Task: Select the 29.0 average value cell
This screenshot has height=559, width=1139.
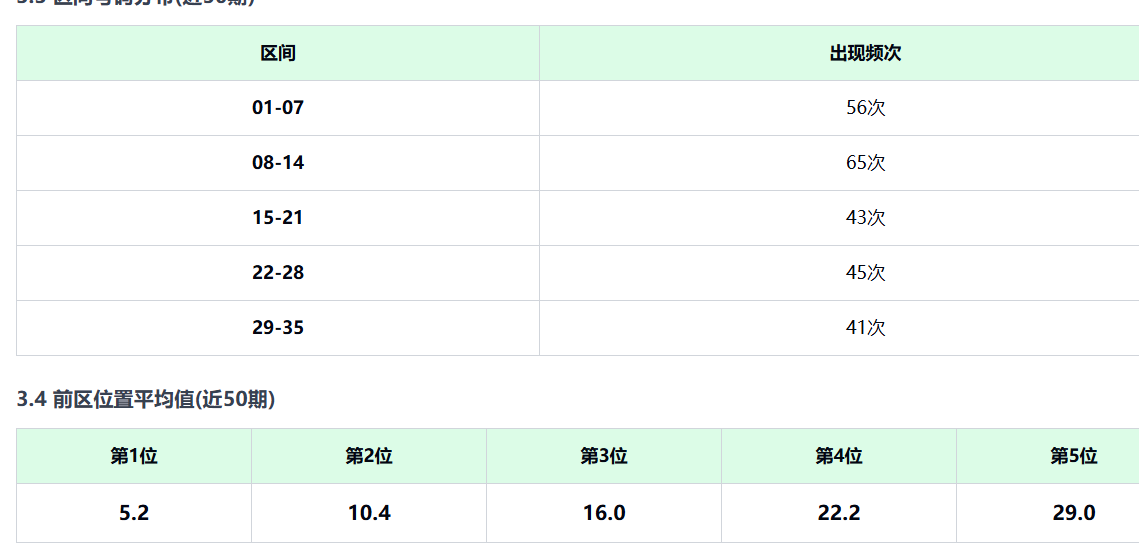Action: pyautogui.click(x=1073, y=514)
